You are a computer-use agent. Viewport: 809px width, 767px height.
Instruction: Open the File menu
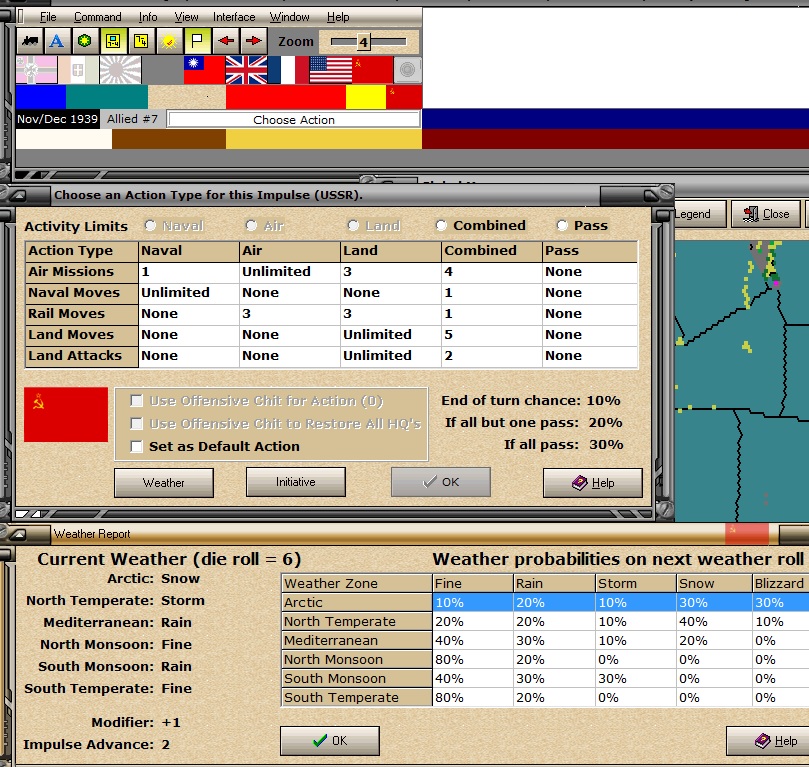pos(48,17)
